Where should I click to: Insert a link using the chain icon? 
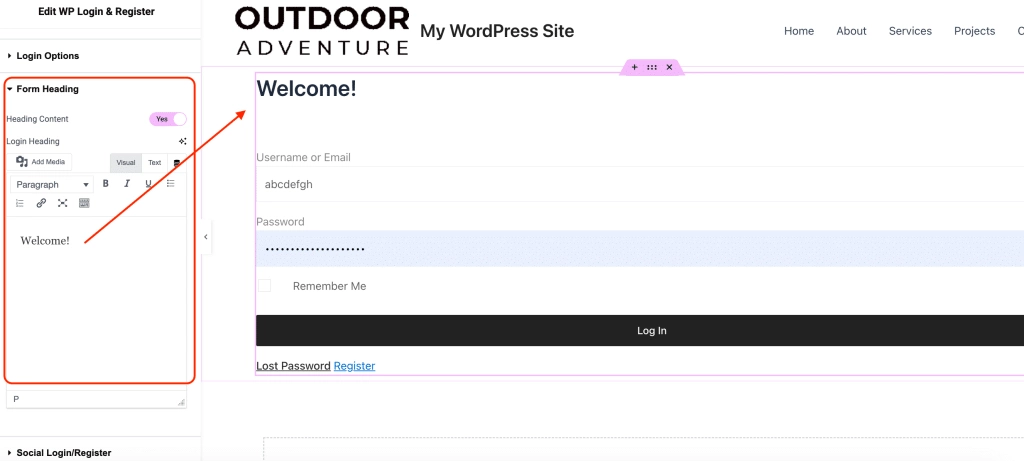click(x=41, y=203)
